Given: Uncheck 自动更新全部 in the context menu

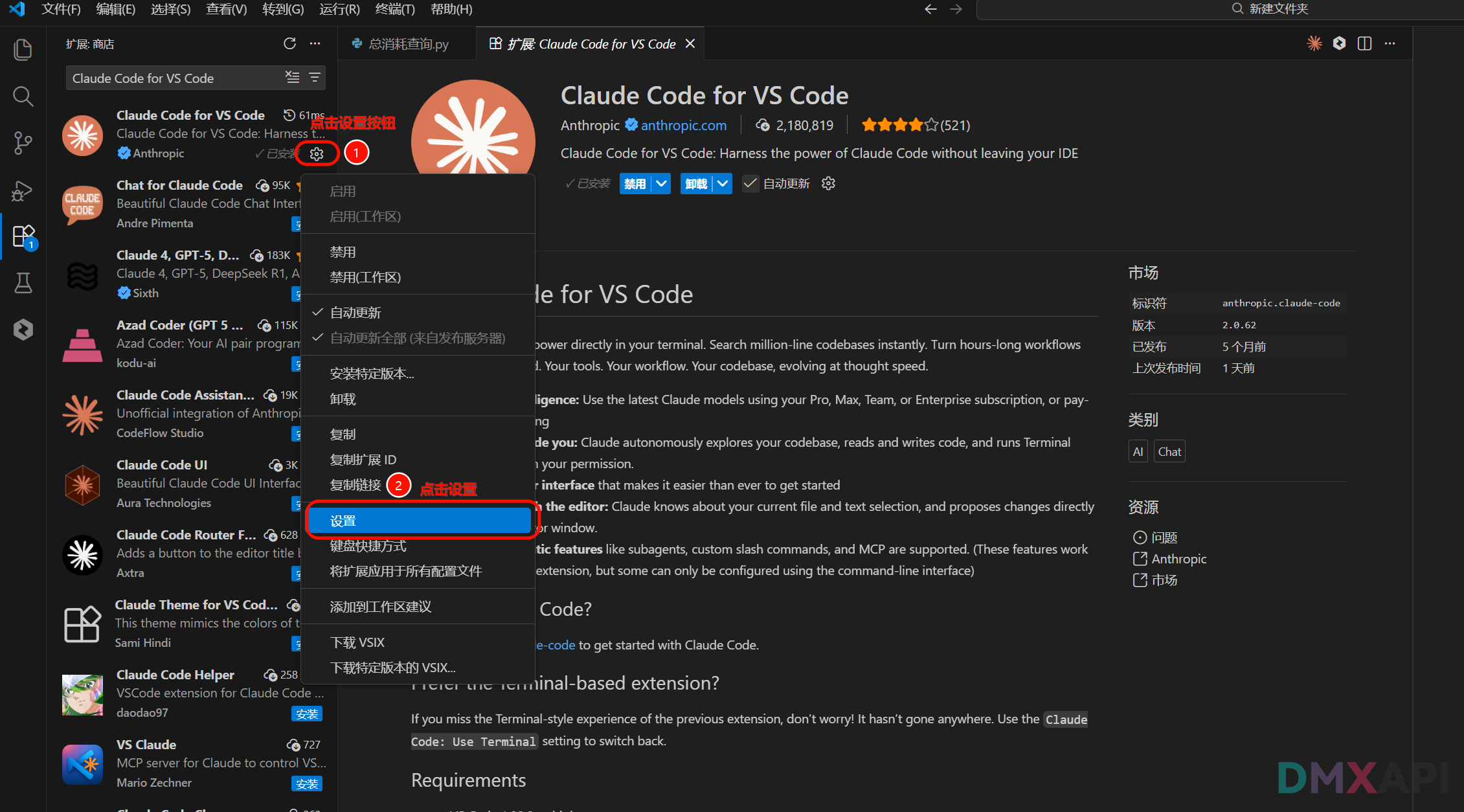Looking at the screenshot, I should pyautogui.click(x=417, y=337).
